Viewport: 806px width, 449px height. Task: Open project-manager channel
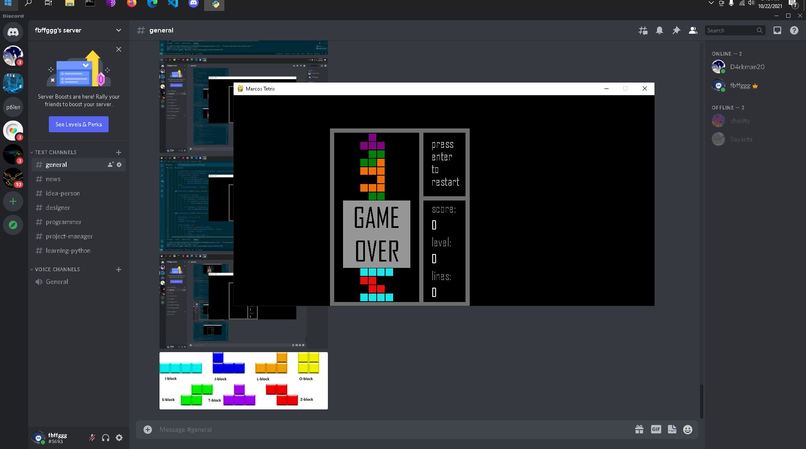pyautogui.click(x=78, y=237)
